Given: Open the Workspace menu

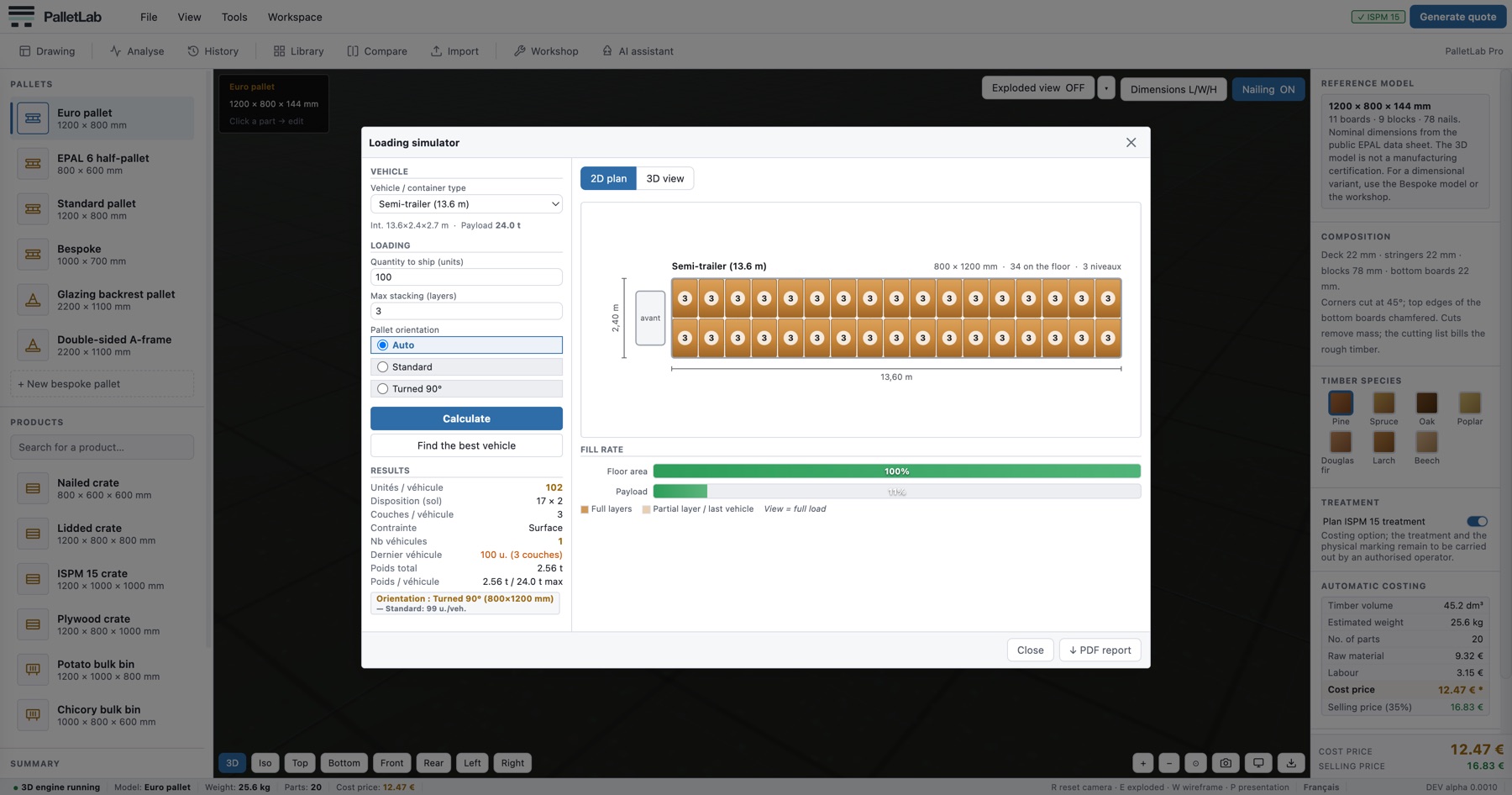Looking at the screenshot, I should coord(294,17).
